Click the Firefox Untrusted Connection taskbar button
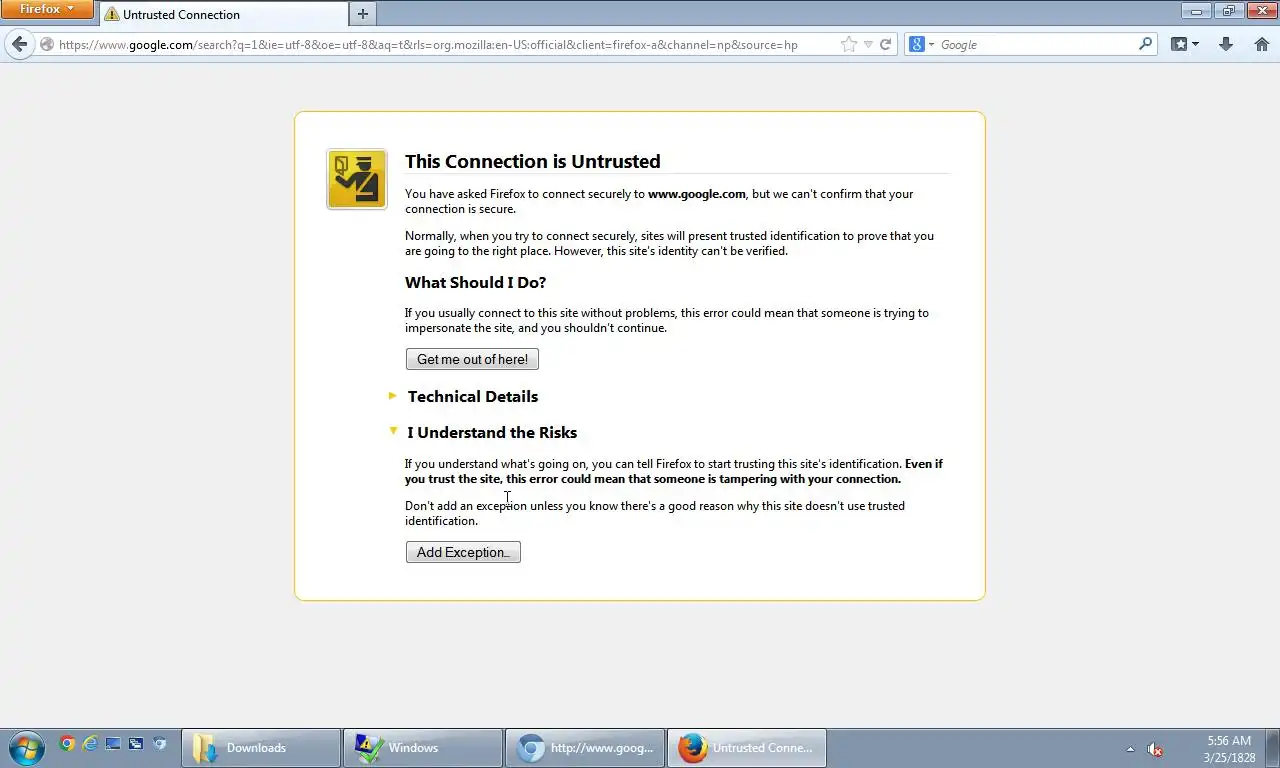 747,748
